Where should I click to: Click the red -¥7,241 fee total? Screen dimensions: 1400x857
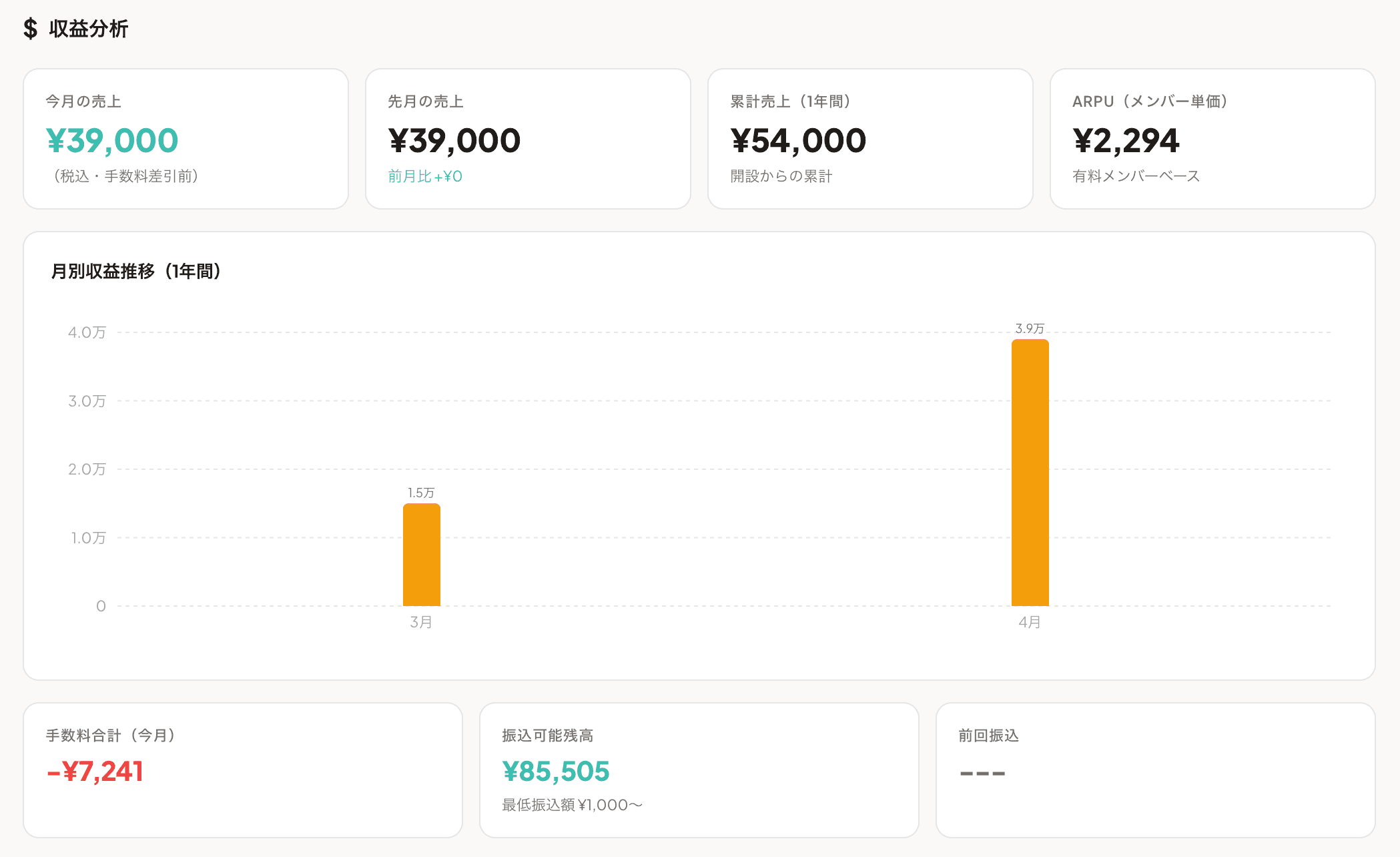tap(95, 772)
